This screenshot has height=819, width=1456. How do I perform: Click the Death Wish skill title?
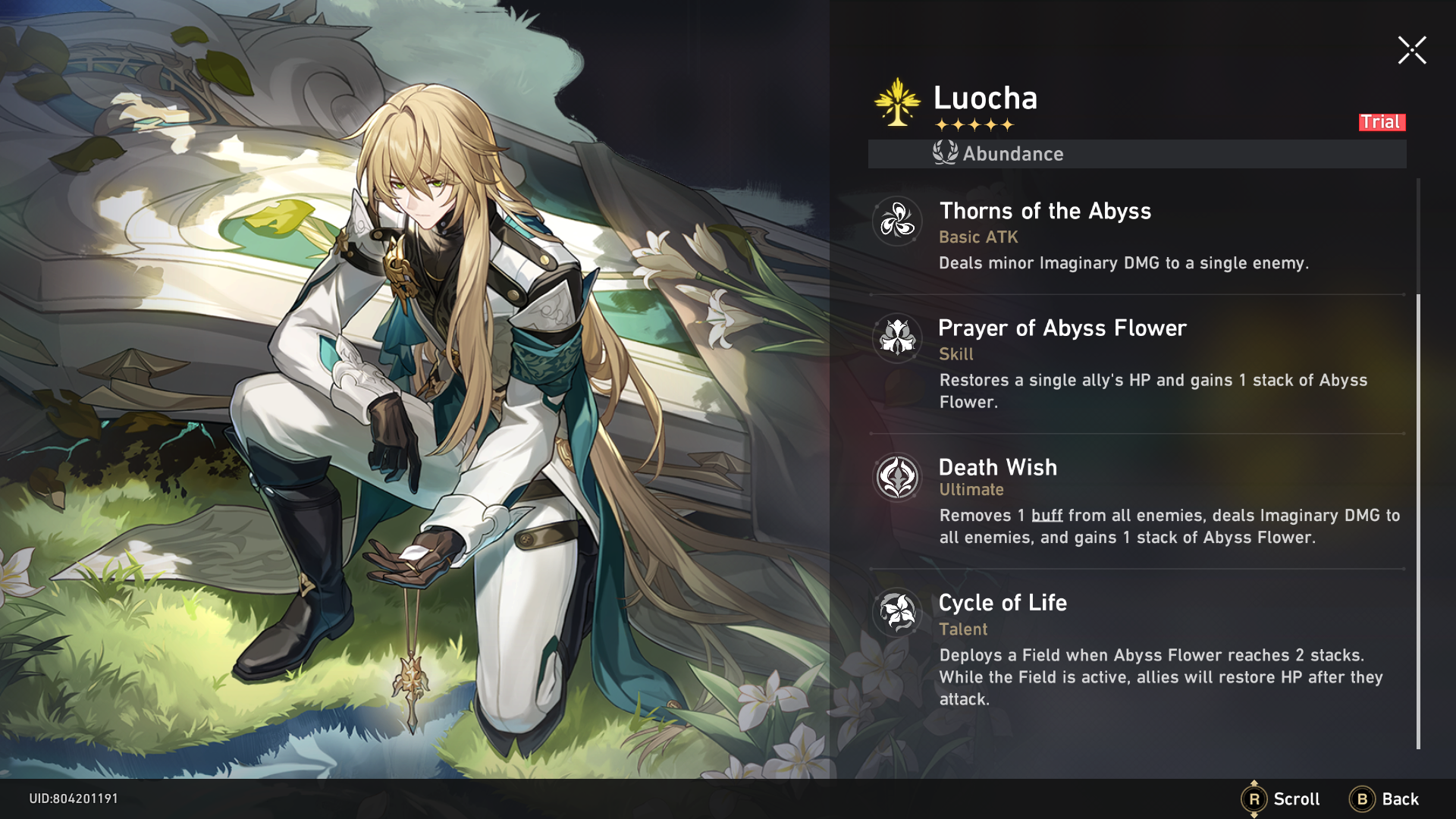tap(998, 467)
